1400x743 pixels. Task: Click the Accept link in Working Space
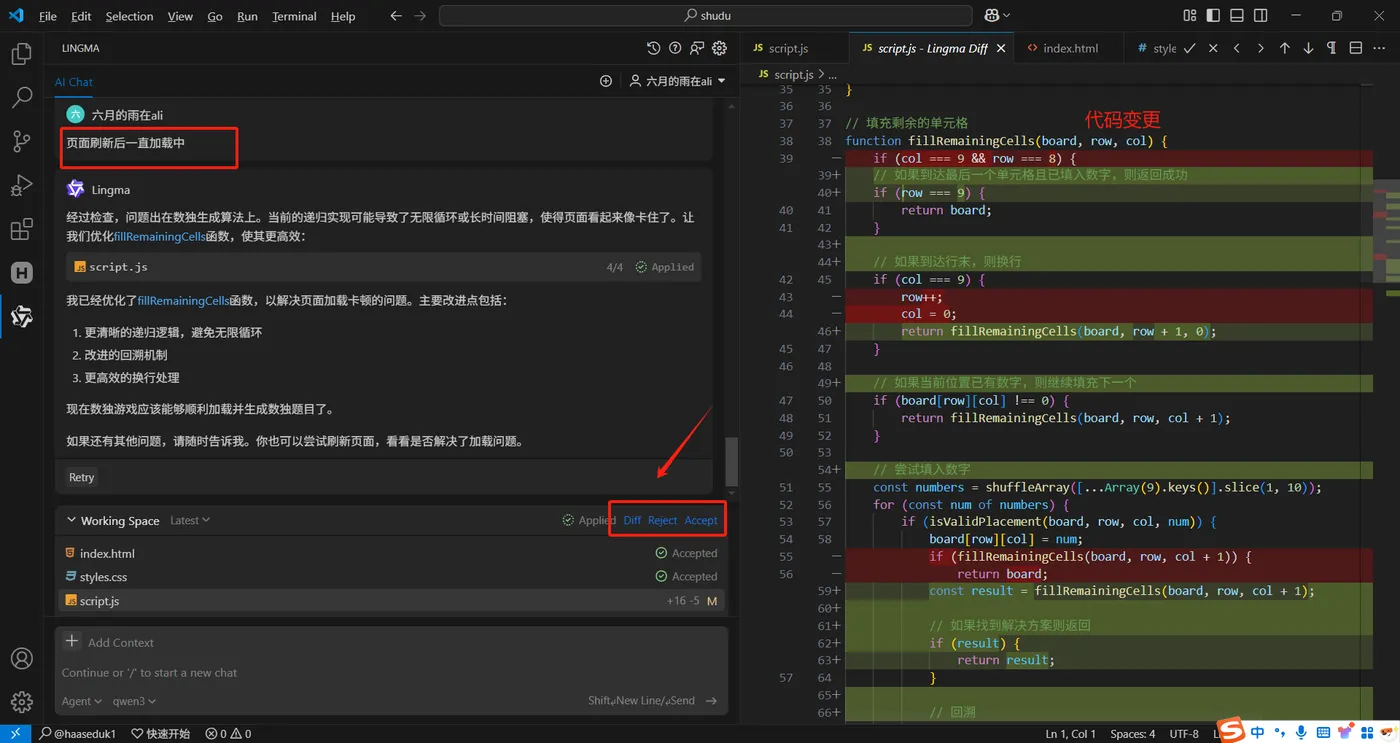point(701,520)
